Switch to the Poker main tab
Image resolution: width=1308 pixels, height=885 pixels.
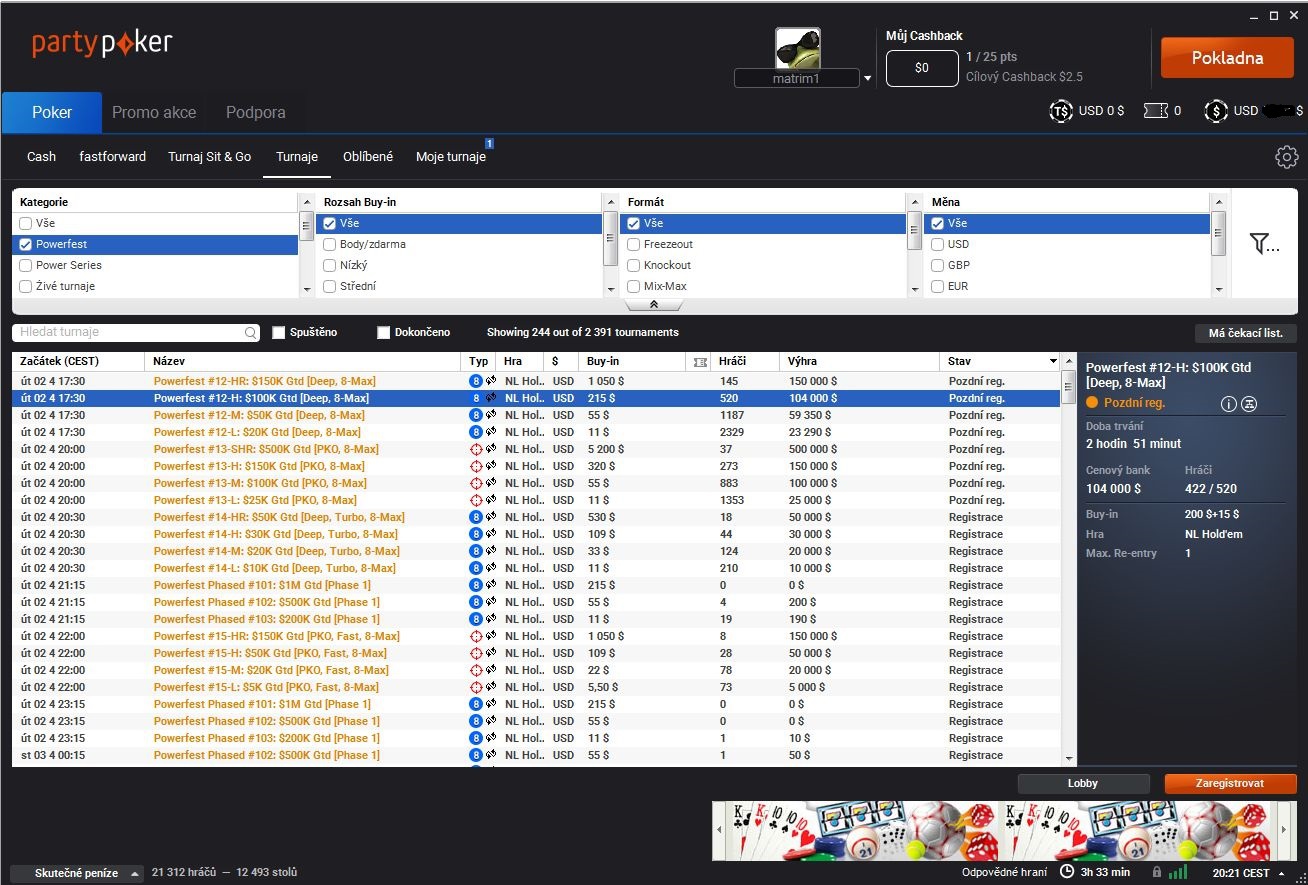point(52,113)
